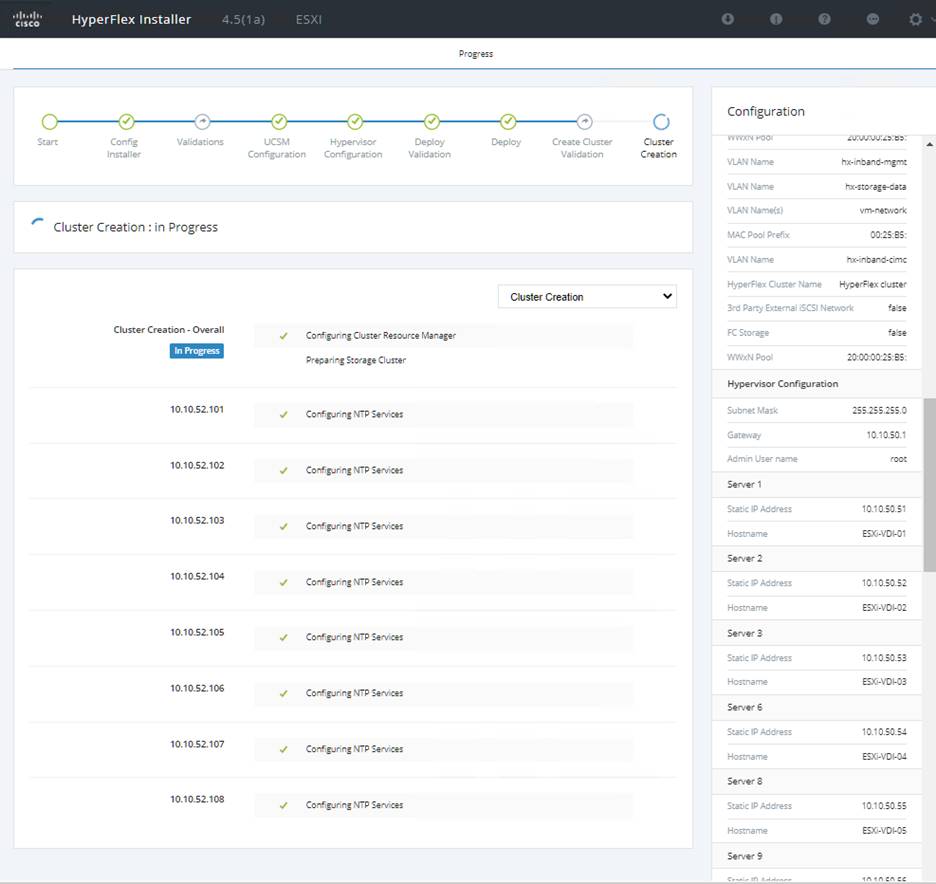The height and width of the screenshot is (884, 936).
Task: Click checkmark beside Configuring Cluster Resource Manager
Action: pos(284,336)
